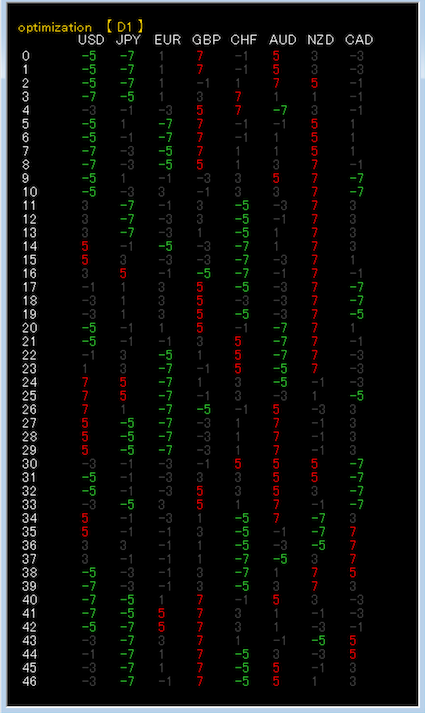Screen dimensions: 425x713
Task: Select the CAD column header
Action: coord(359,40)
